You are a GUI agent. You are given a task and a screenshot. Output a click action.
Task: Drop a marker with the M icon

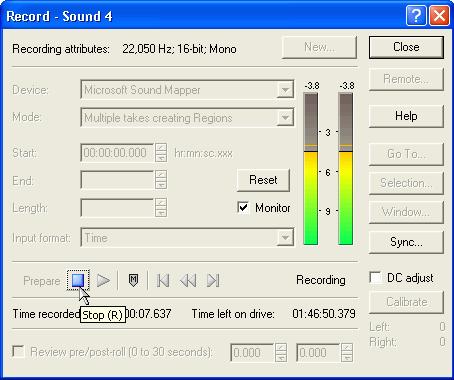(133, 280)
